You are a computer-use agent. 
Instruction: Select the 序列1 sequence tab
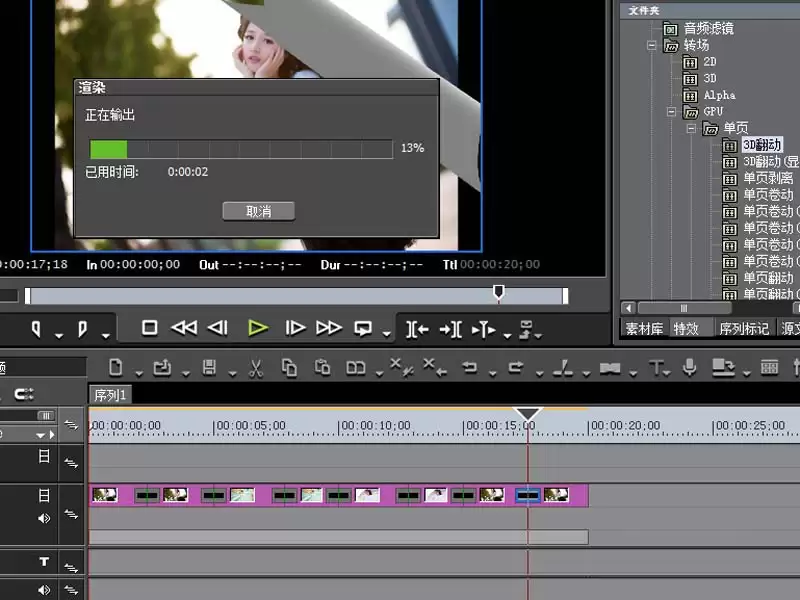tap(110, 395)
